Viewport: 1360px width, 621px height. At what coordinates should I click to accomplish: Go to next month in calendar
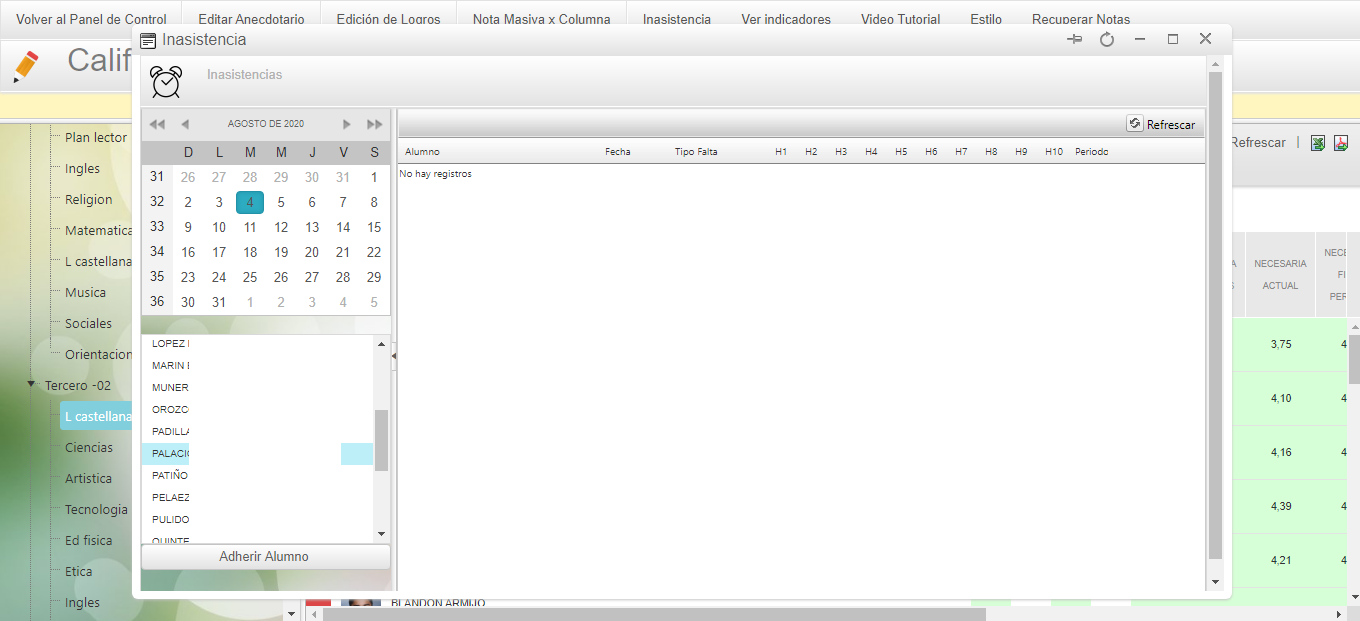point(347,124)
